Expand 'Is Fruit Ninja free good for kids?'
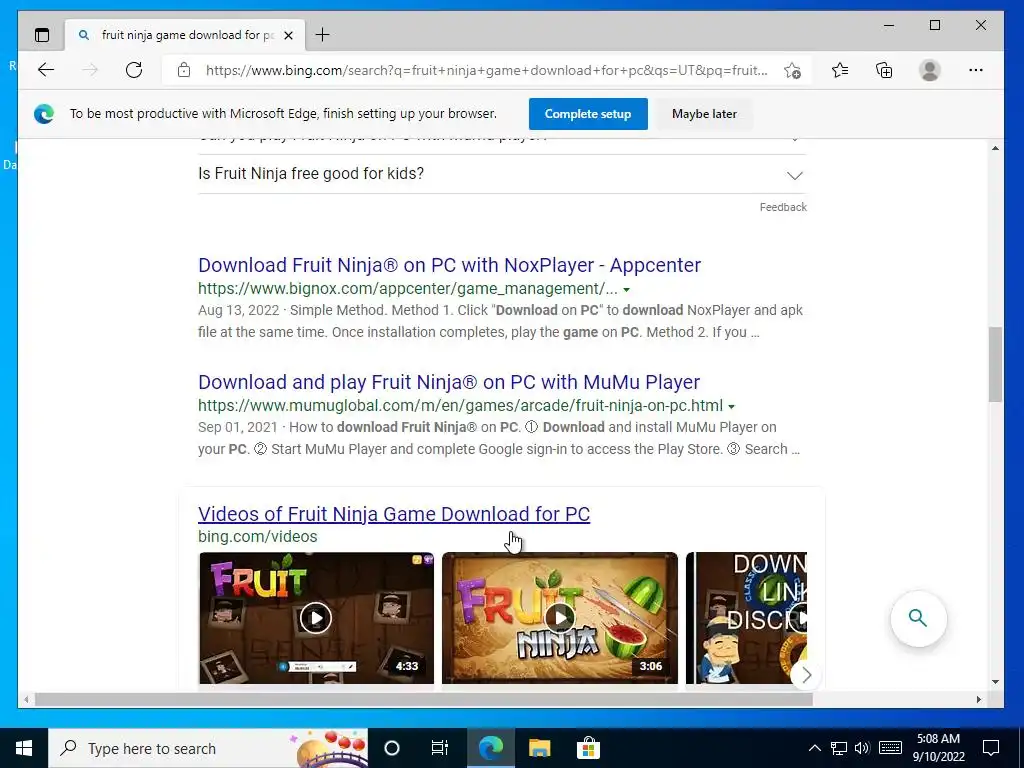Viewport: 1024px width, 768px height. [x=502, y=174]
